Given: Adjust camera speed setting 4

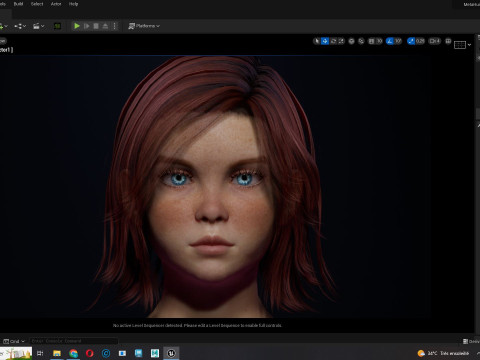Looking at the screenshot, I should pos(435,41).
